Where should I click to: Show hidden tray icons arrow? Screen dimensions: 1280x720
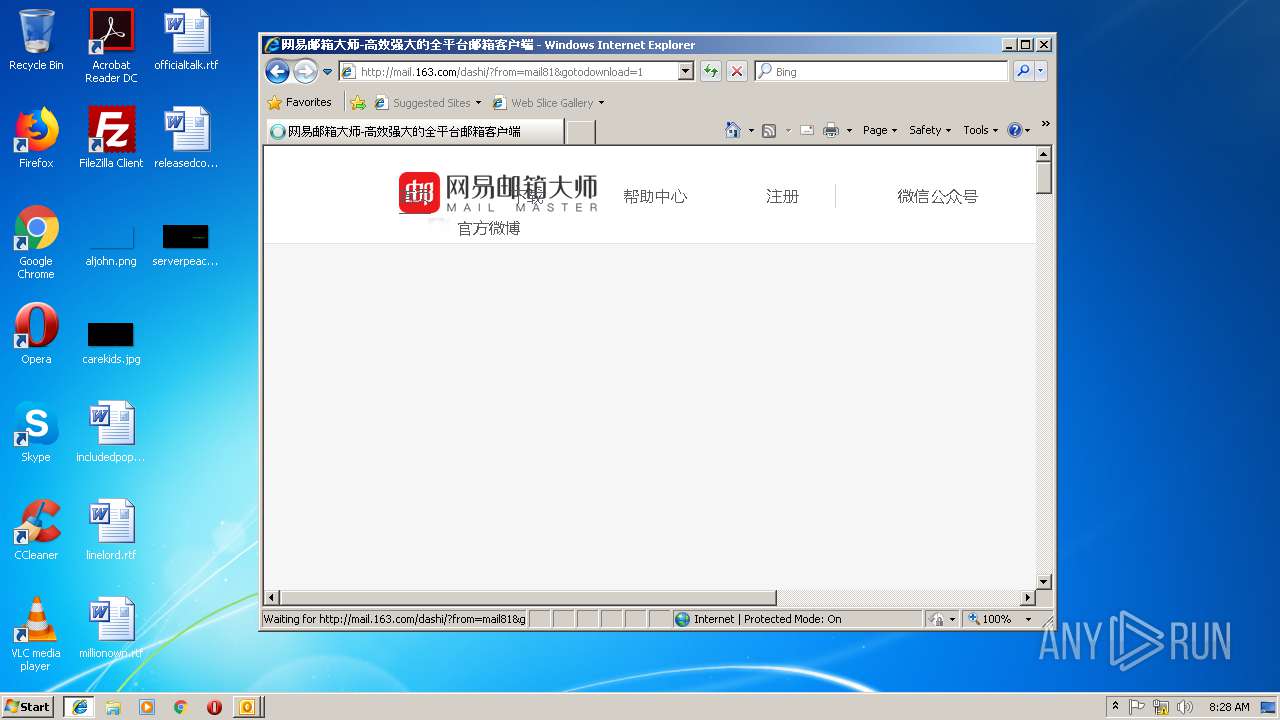pos(1116,707)
